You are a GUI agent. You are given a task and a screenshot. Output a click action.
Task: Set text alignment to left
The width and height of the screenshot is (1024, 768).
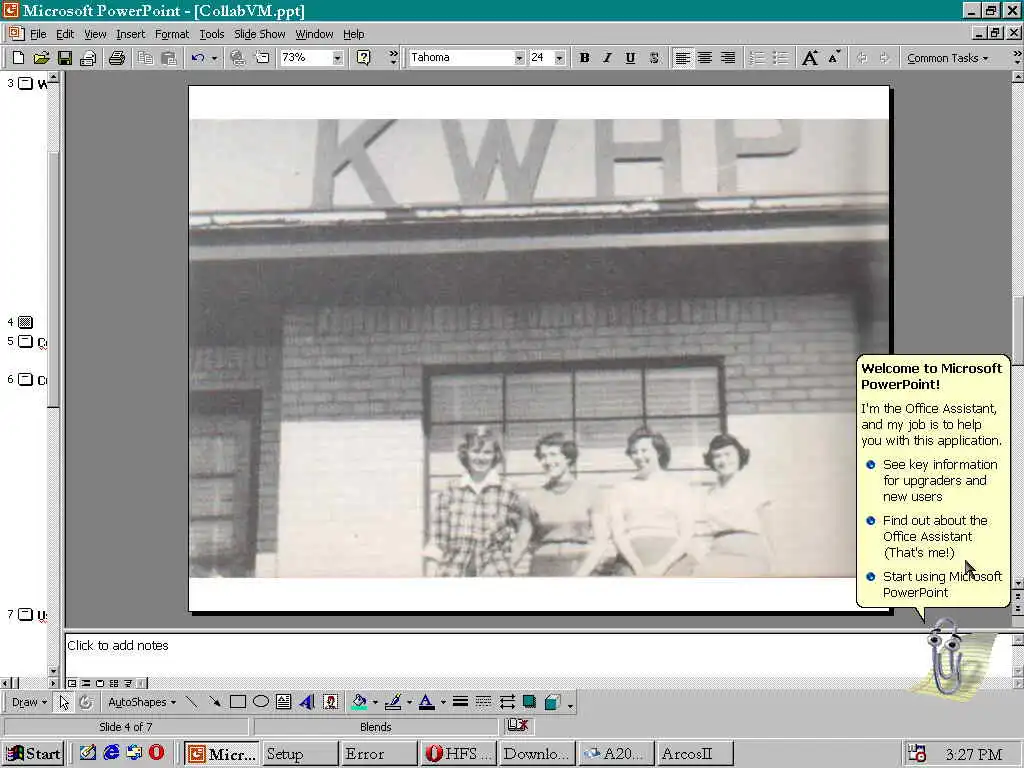pos(682,58)
